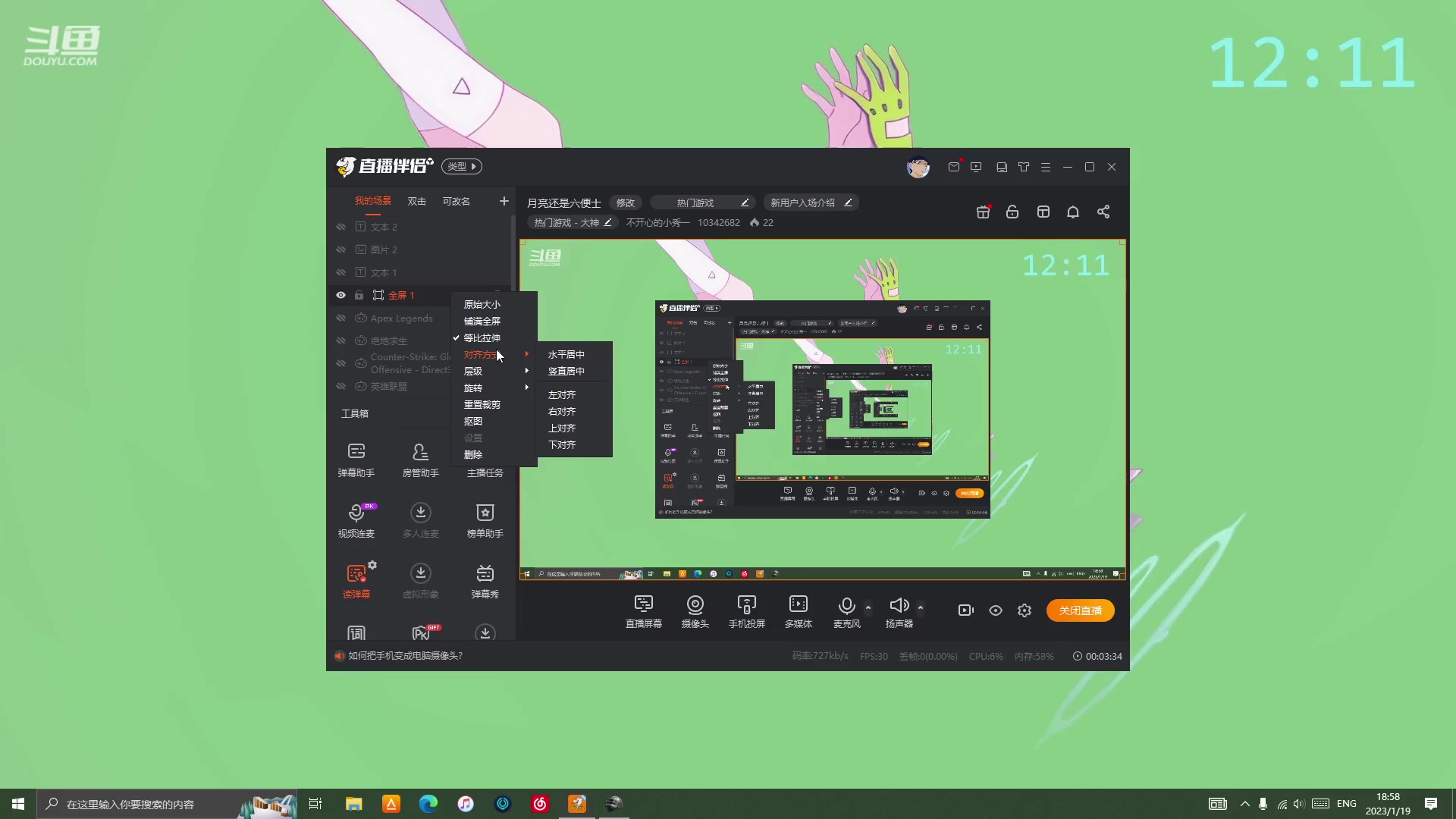The image size is (1456, 819).
Task: Download 多人连麦 tool
Action: [x=420, y=520]
